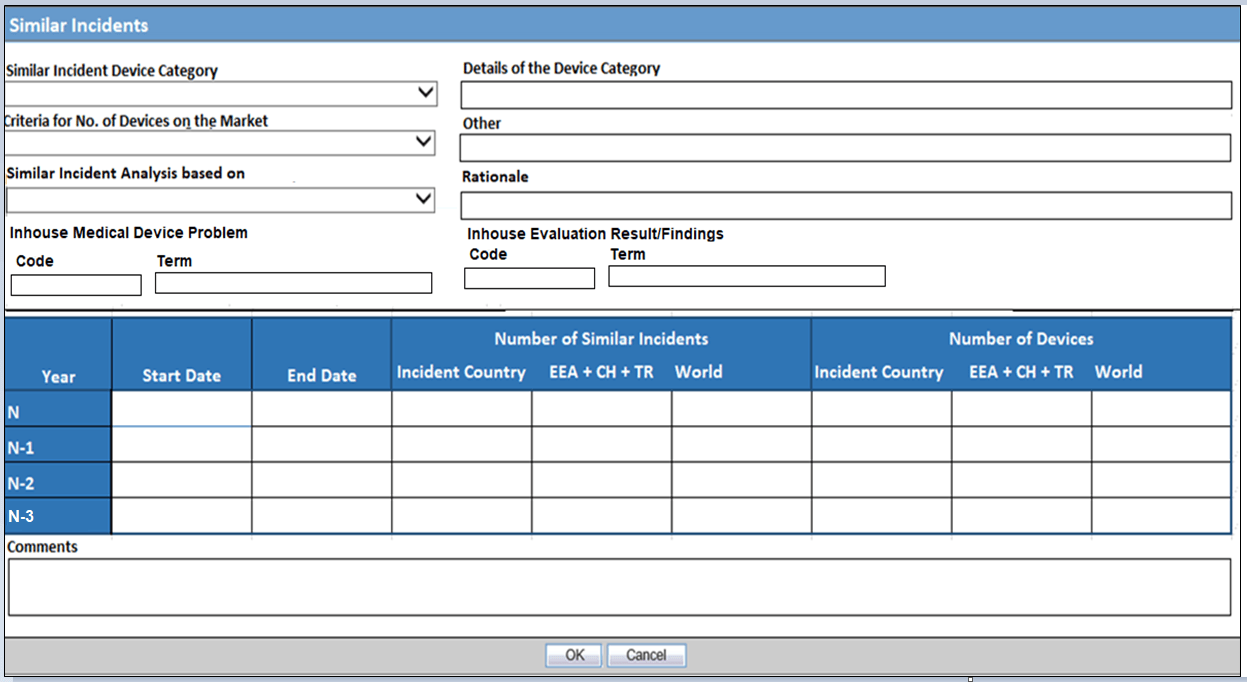Select Start Date cell for year N-3
This screenshot has width=1247, height=682.
[x=181, y=516]
